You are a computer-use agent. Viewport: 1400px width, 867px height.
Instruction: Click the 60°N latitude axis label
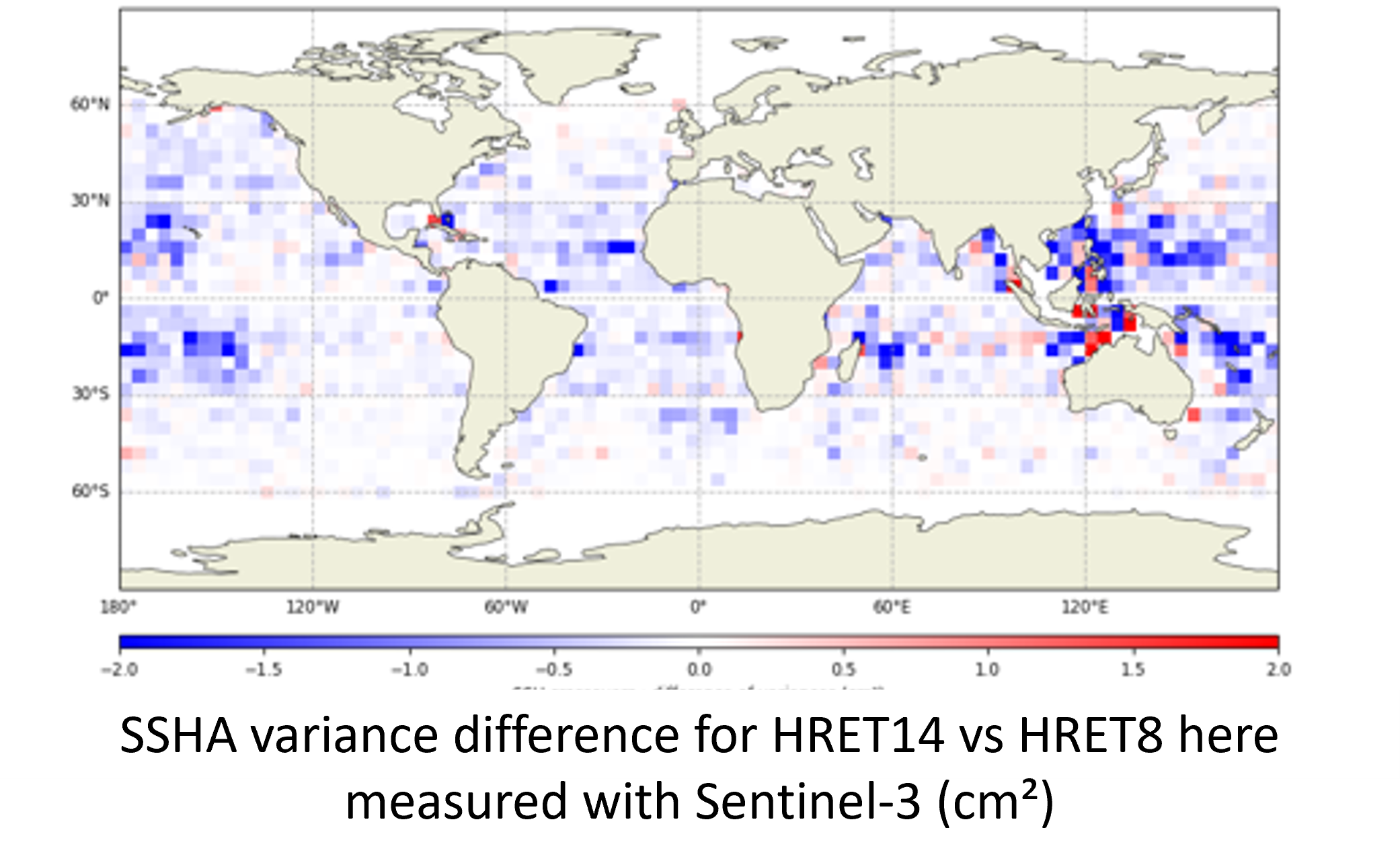pos(89,104)
